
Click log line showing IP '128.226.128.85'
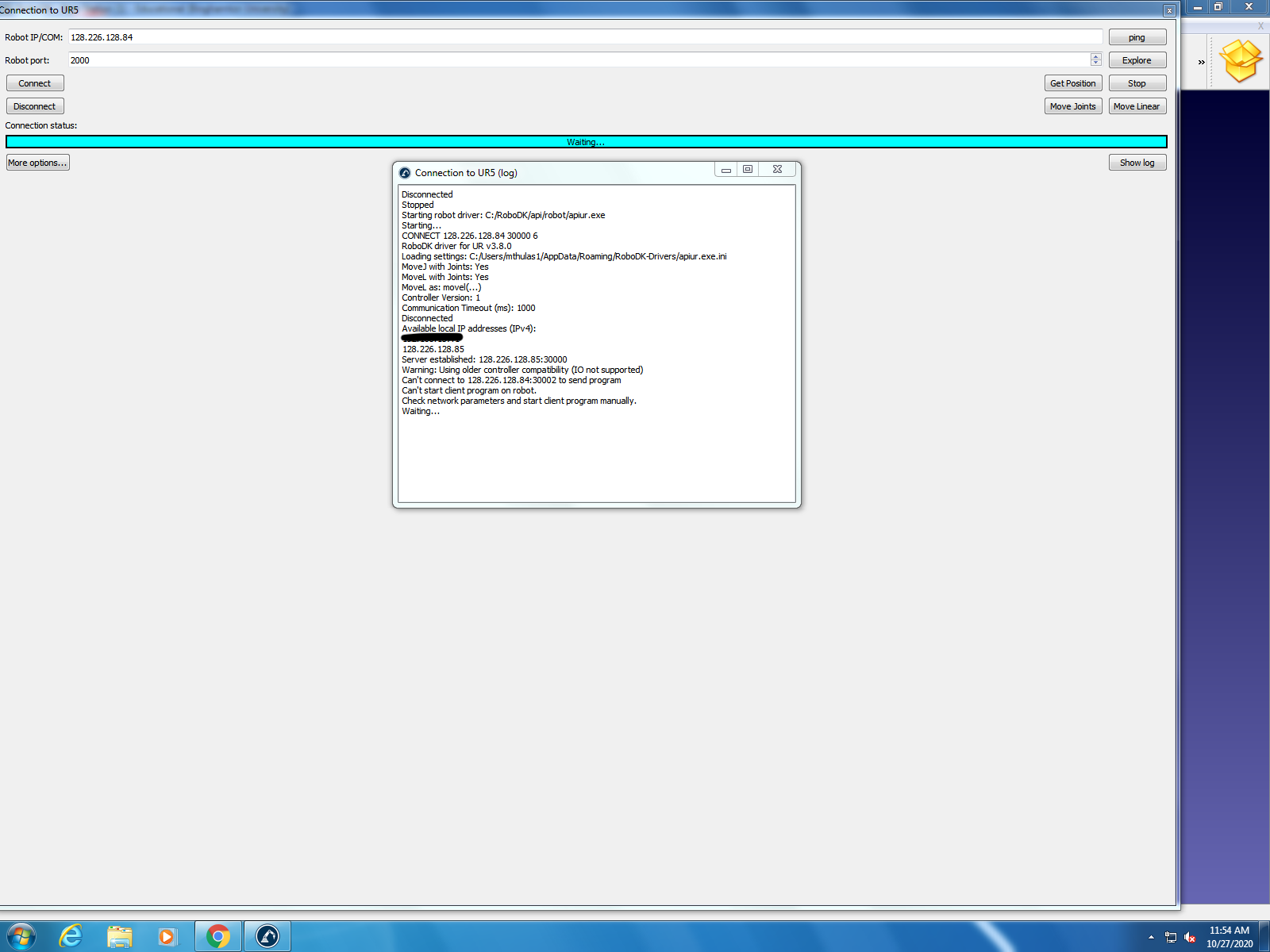click(x=433, y=349)
